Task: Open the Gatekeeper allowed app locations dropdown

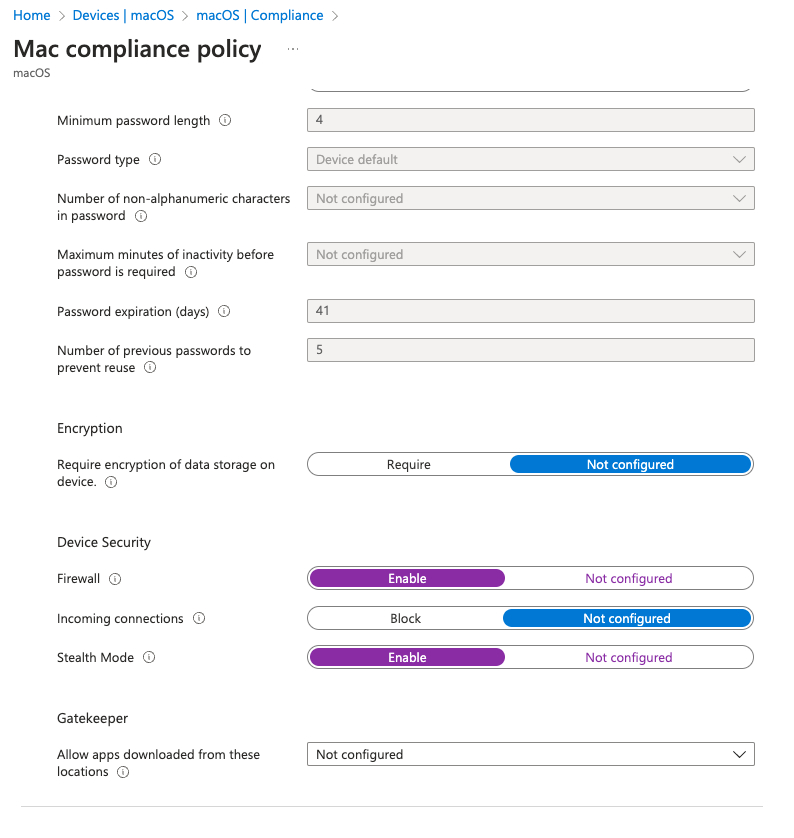Action: tap(531, 754)
